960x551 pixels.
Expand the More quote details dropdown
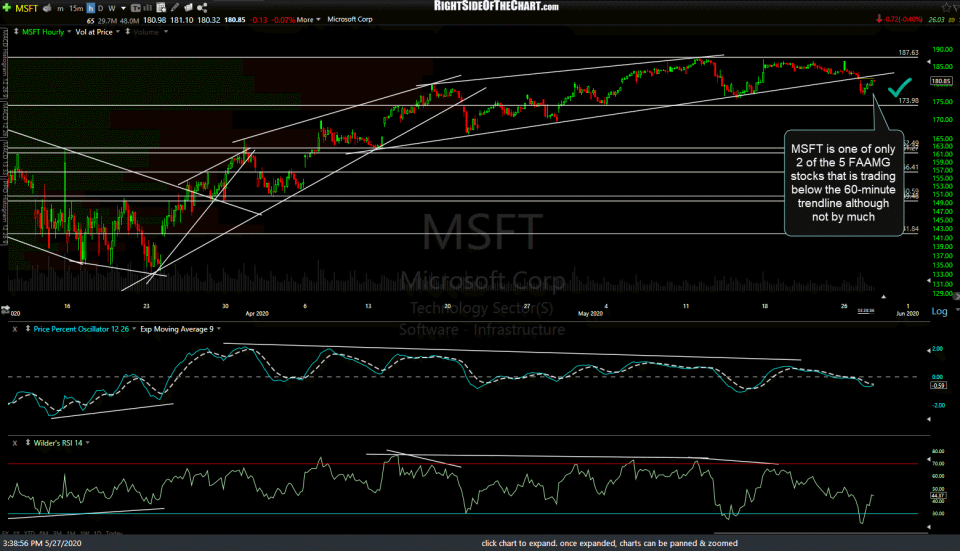tap(309, 20)
